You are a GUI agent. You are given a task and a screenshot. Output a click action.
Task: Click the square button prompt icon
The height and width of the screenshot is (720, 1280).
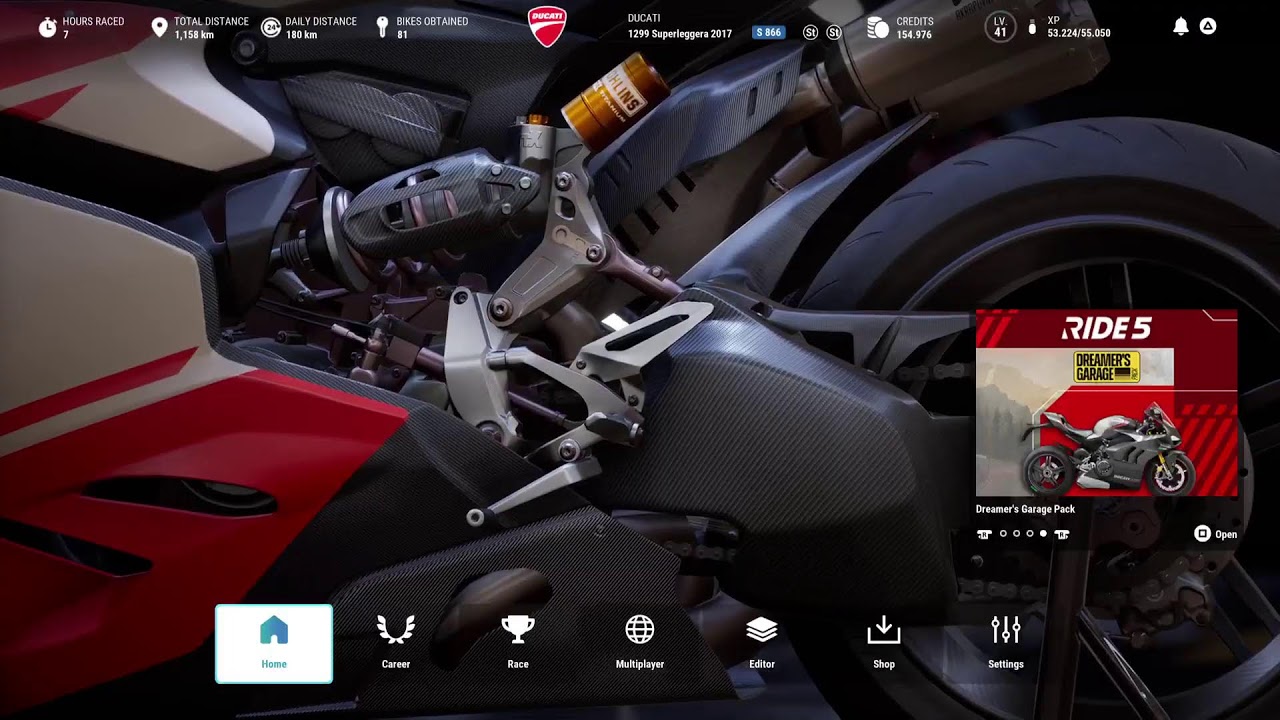(x=1203, y=534)
